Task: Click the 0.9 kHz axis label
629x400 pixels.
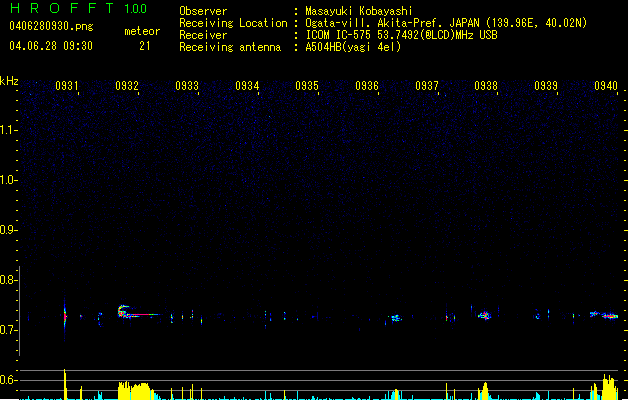Action: click(8, 229)
